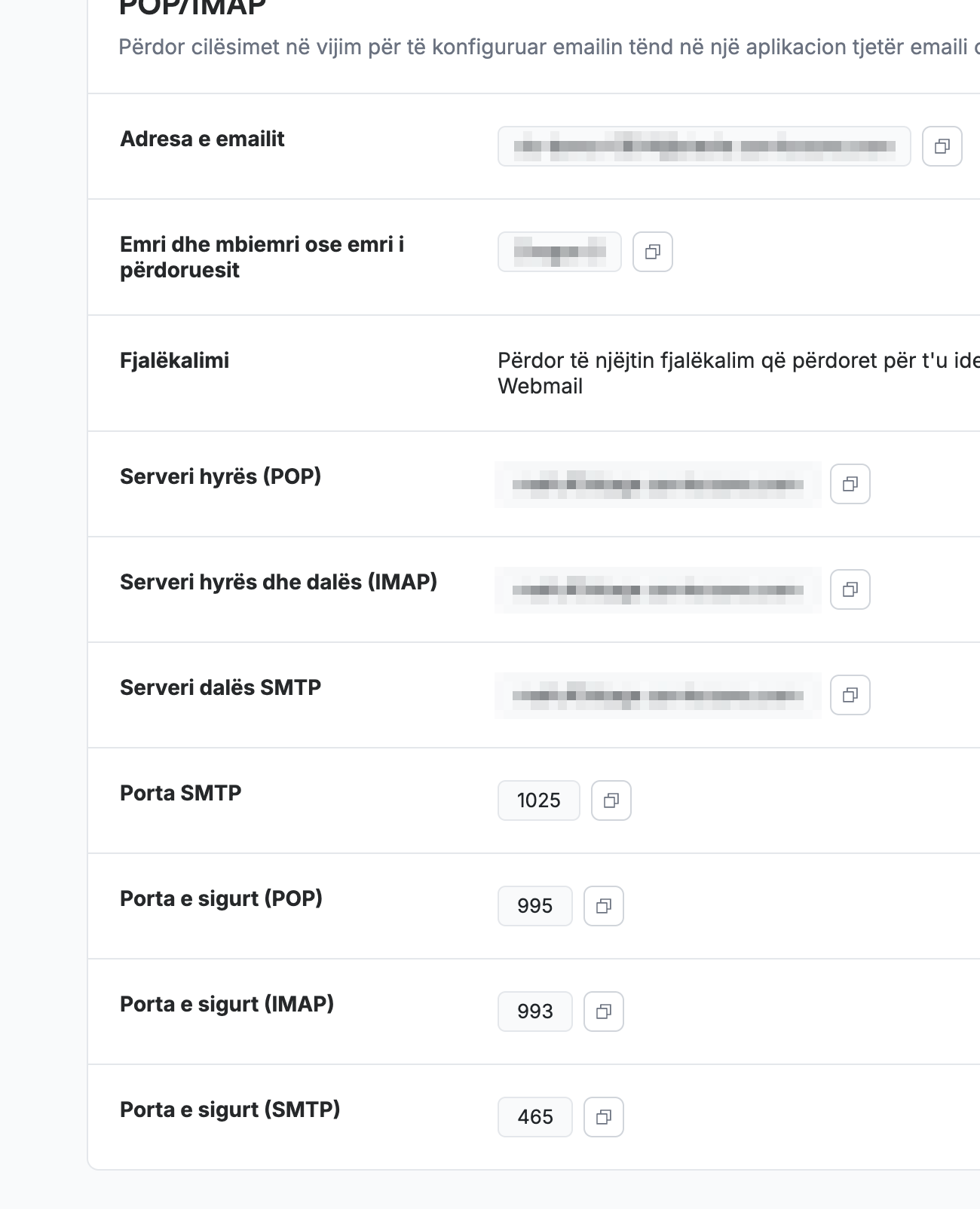Image resolution: width=980 pixels, height=1209 pixels.
Task: Copy the email address (Adresa e emailit)
Action: click(x=942, y=146)
